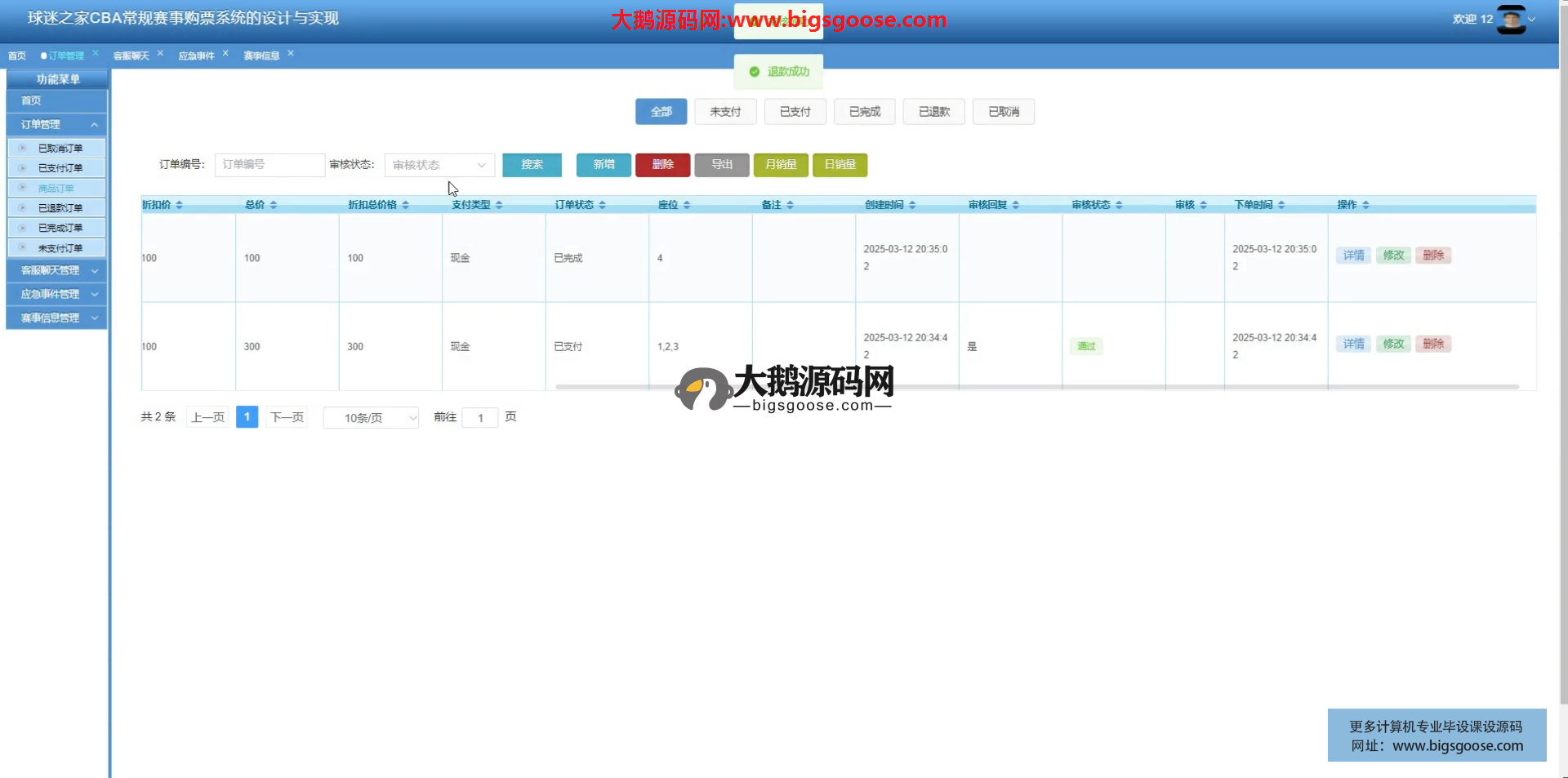Select the 已退款 filter option

(933, 112)
